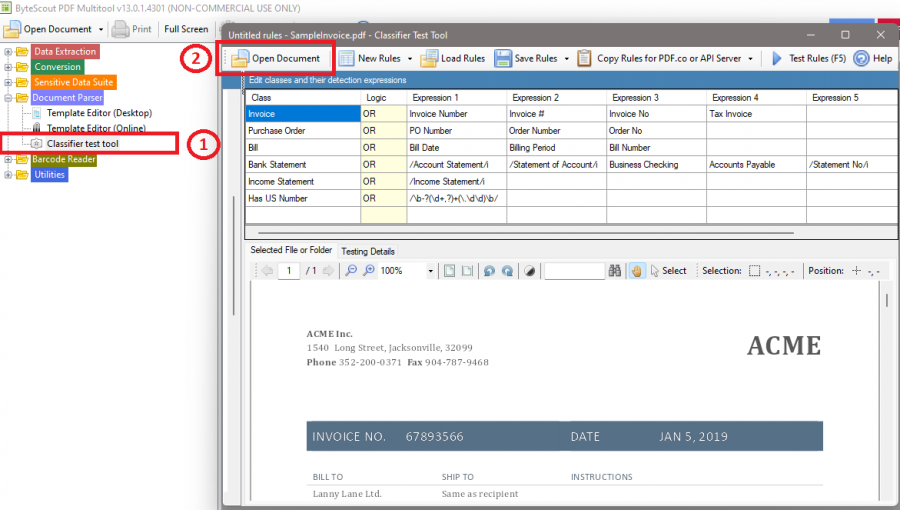The image size is (900, 510).
Task: Click Test Rules (F5) play icon
Action: point(777,59)
